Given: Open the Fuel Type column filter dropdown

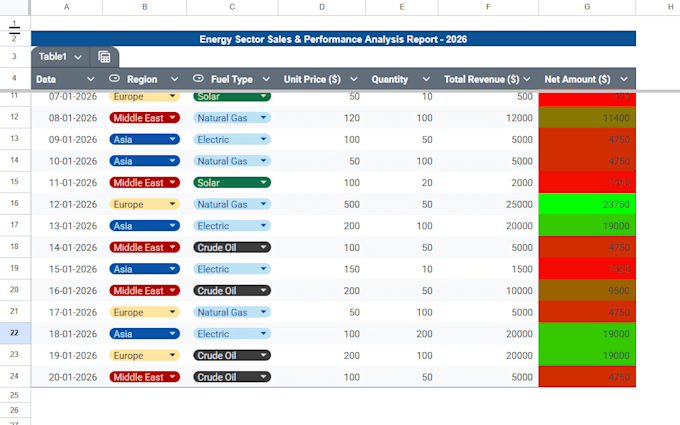Looking at the screenshot, I should pos(266,79).
